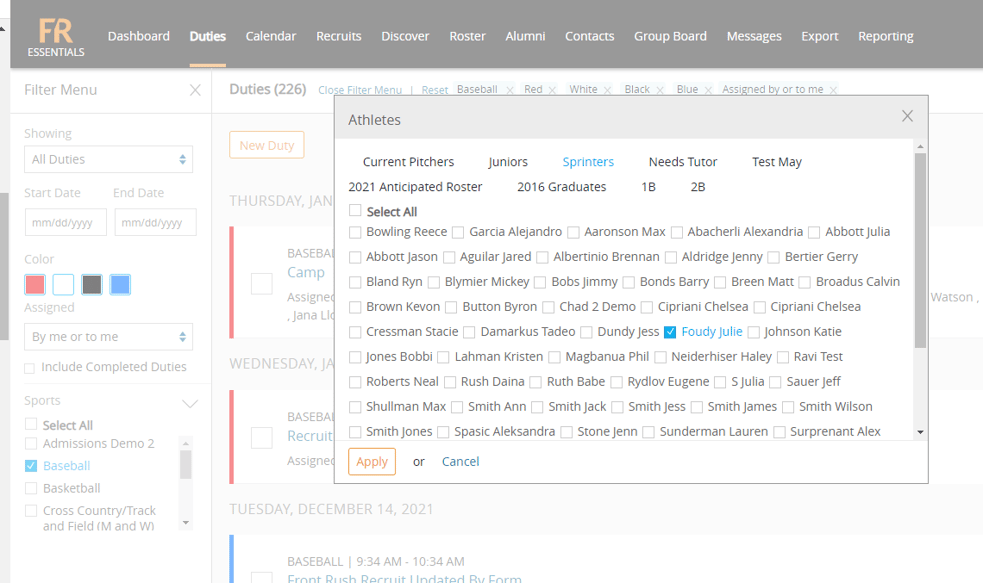
Task: Click the Start Date input field
Action: coord(65,222)
